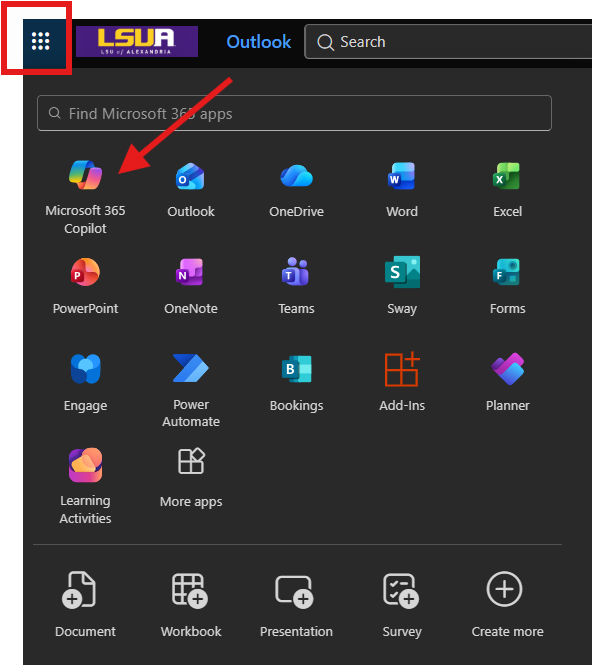The image size is (592, 665).
Task: Click the magnifier in Find apps field
Action: (54, 113)
